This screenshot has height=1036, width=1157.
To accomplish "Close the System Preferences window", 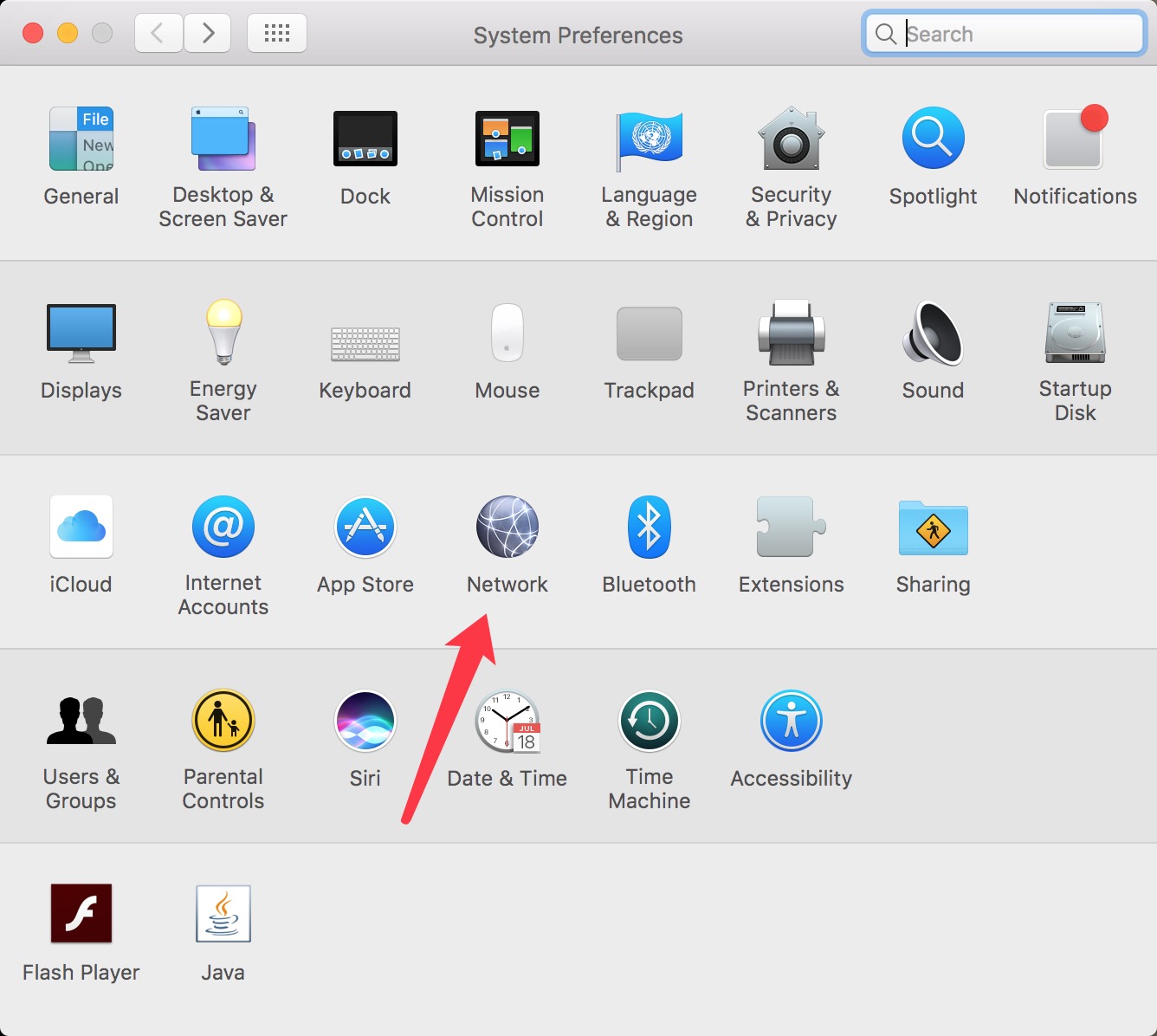I will click(x=33, y=33).
